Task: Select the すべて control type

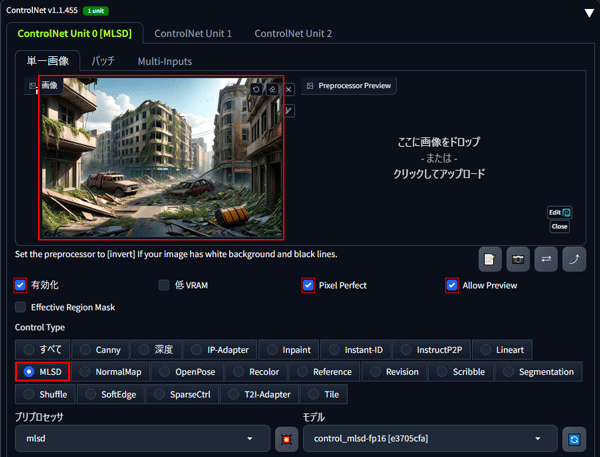Action: click(42, 349)
